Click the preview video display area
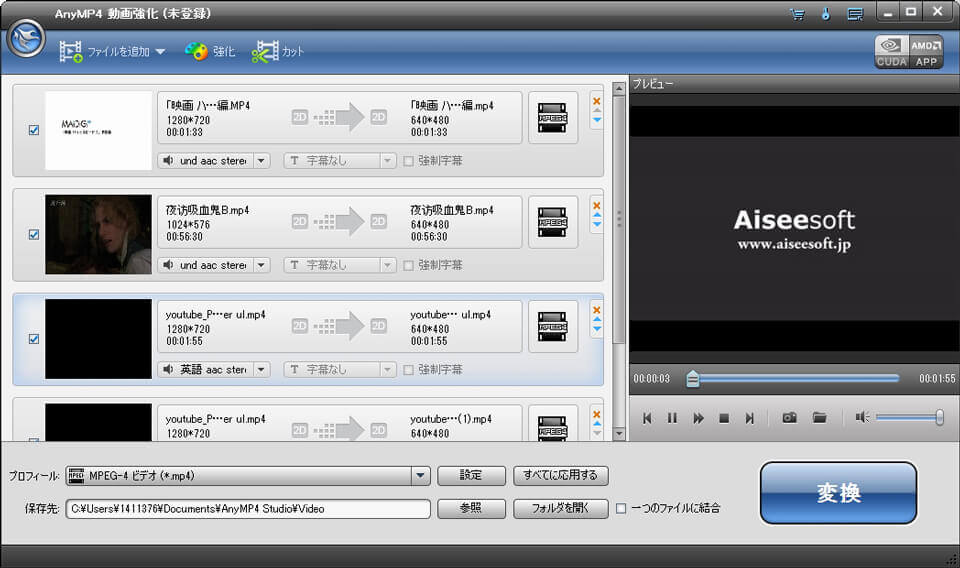The height and width of the screenshot is (568, 960). coord(794,229)
